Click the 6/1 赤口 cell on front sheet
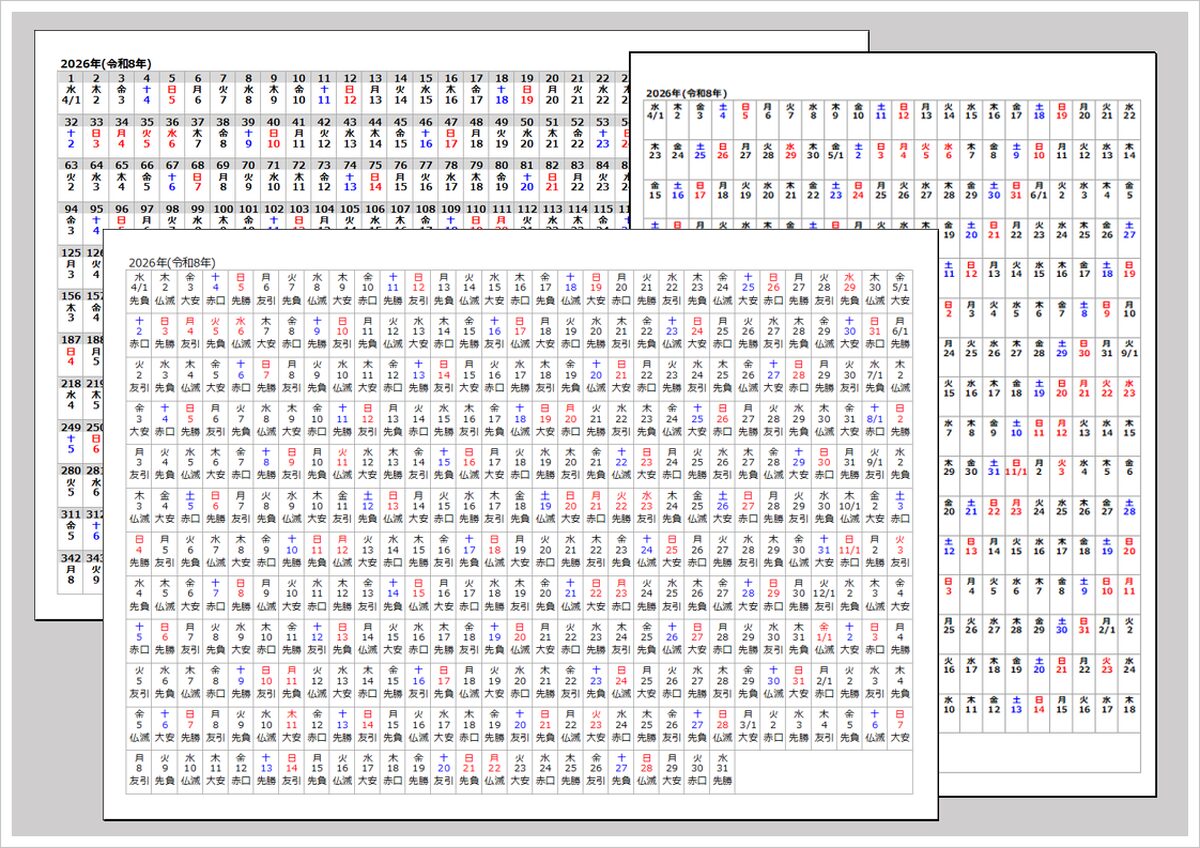The height and width of the screenshot is (848, 1200). [x=898, y=332]
